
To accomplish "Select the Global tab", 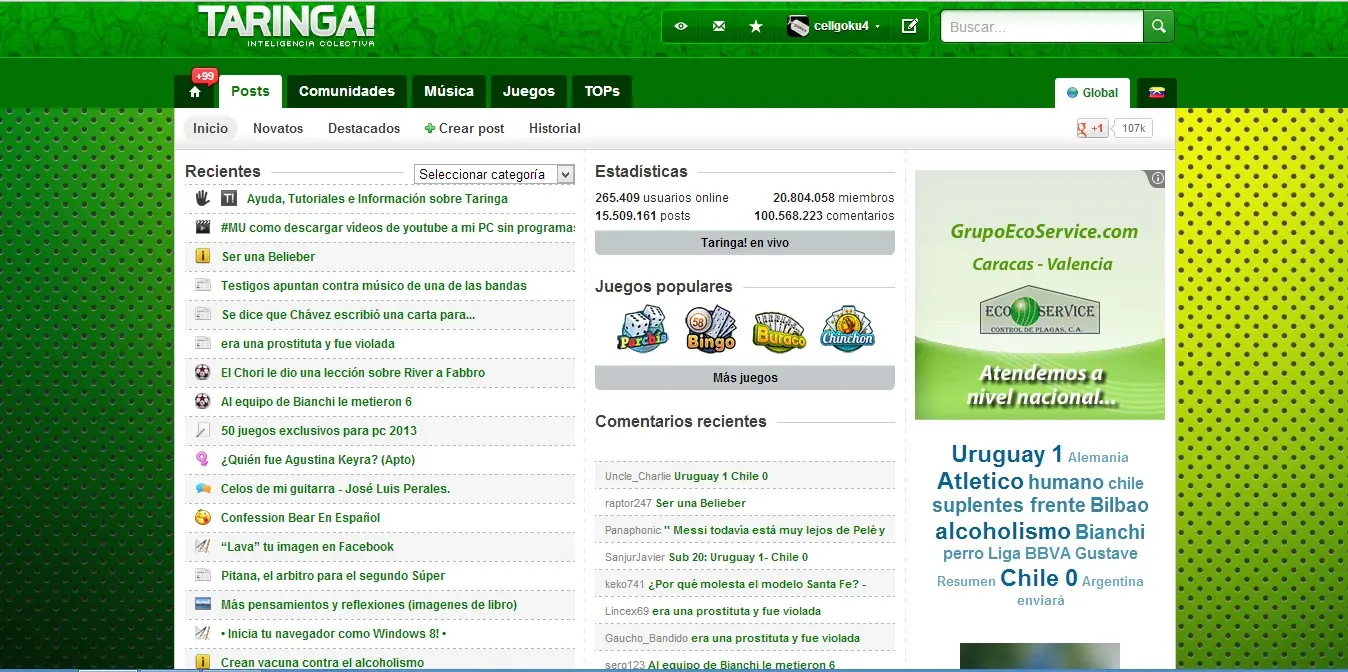I will [1092, 92].
